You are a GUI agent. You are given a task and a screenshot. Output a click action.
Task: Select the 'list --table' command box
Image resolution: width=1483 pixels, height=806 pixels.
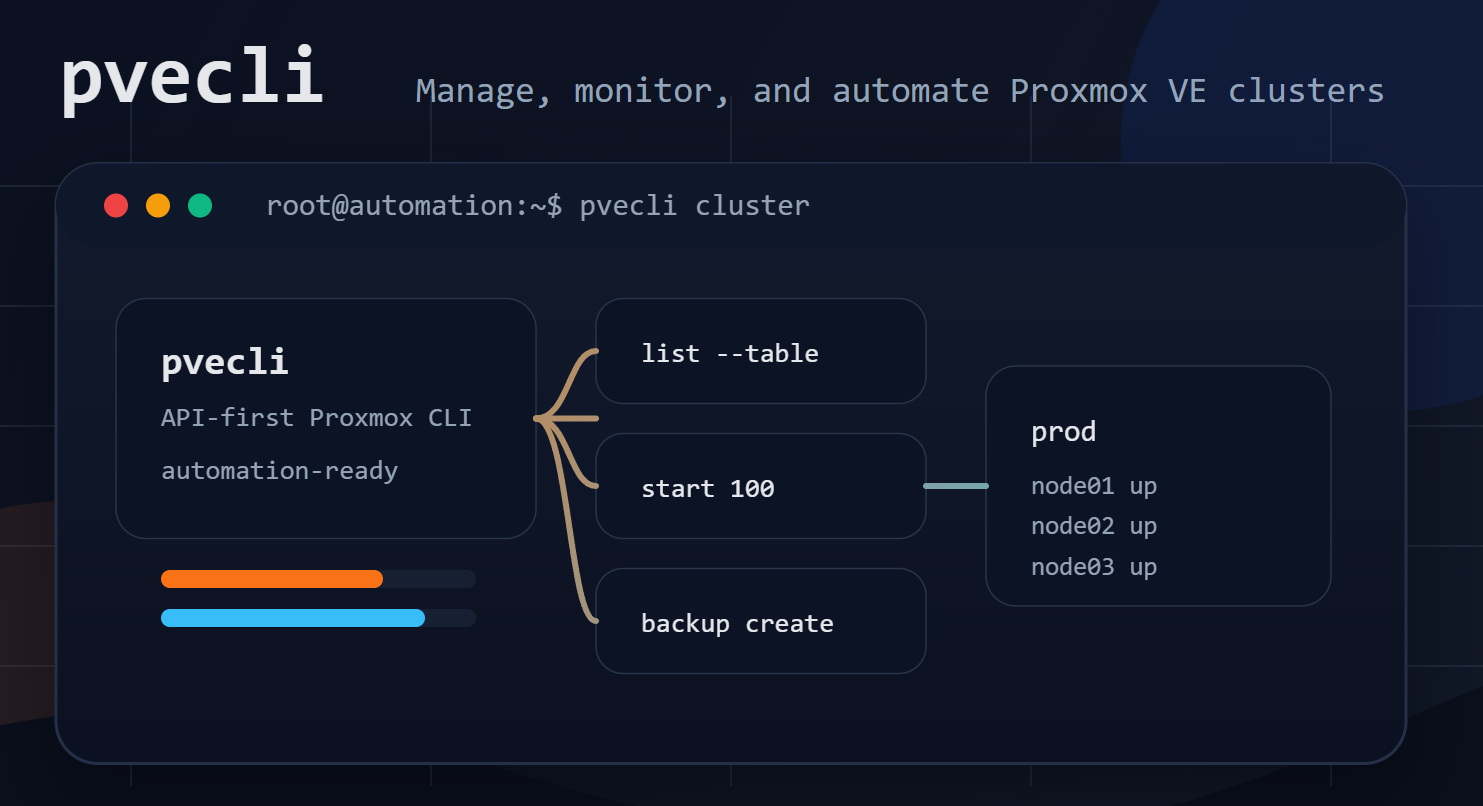760,351
